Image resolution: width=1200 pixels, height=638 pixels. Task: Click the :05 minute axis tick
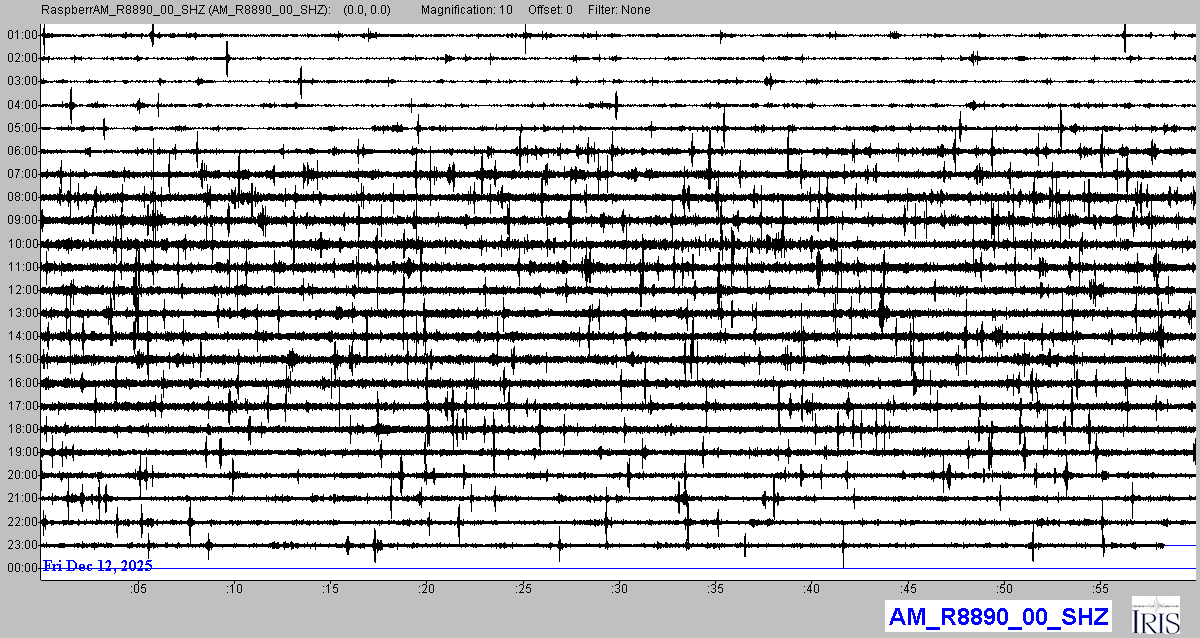(x=138, y=588)
